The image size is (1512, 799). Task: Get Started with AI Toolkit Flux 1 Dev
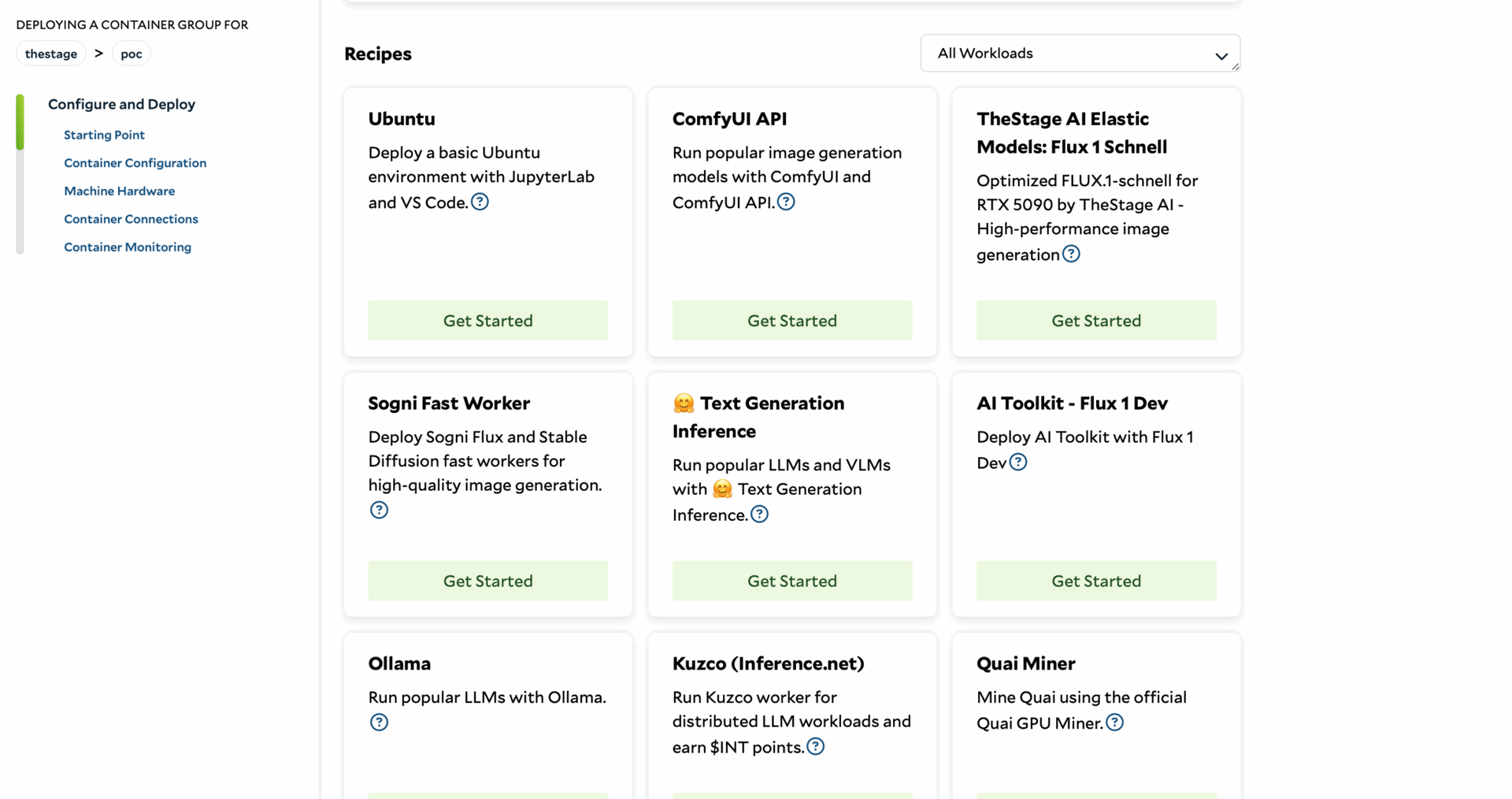pos(1096,581)
